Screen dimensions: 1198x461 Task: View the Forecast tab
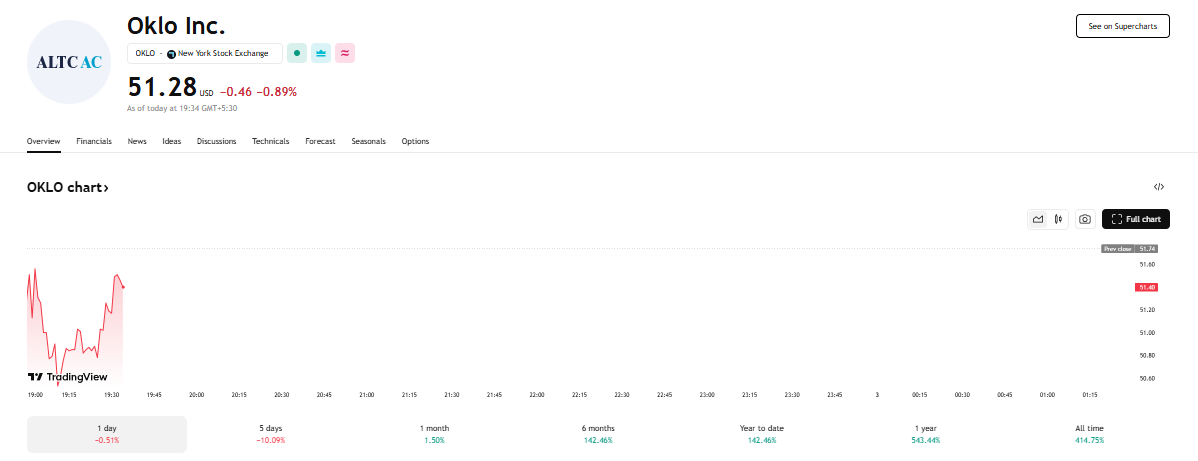point(320,141)
